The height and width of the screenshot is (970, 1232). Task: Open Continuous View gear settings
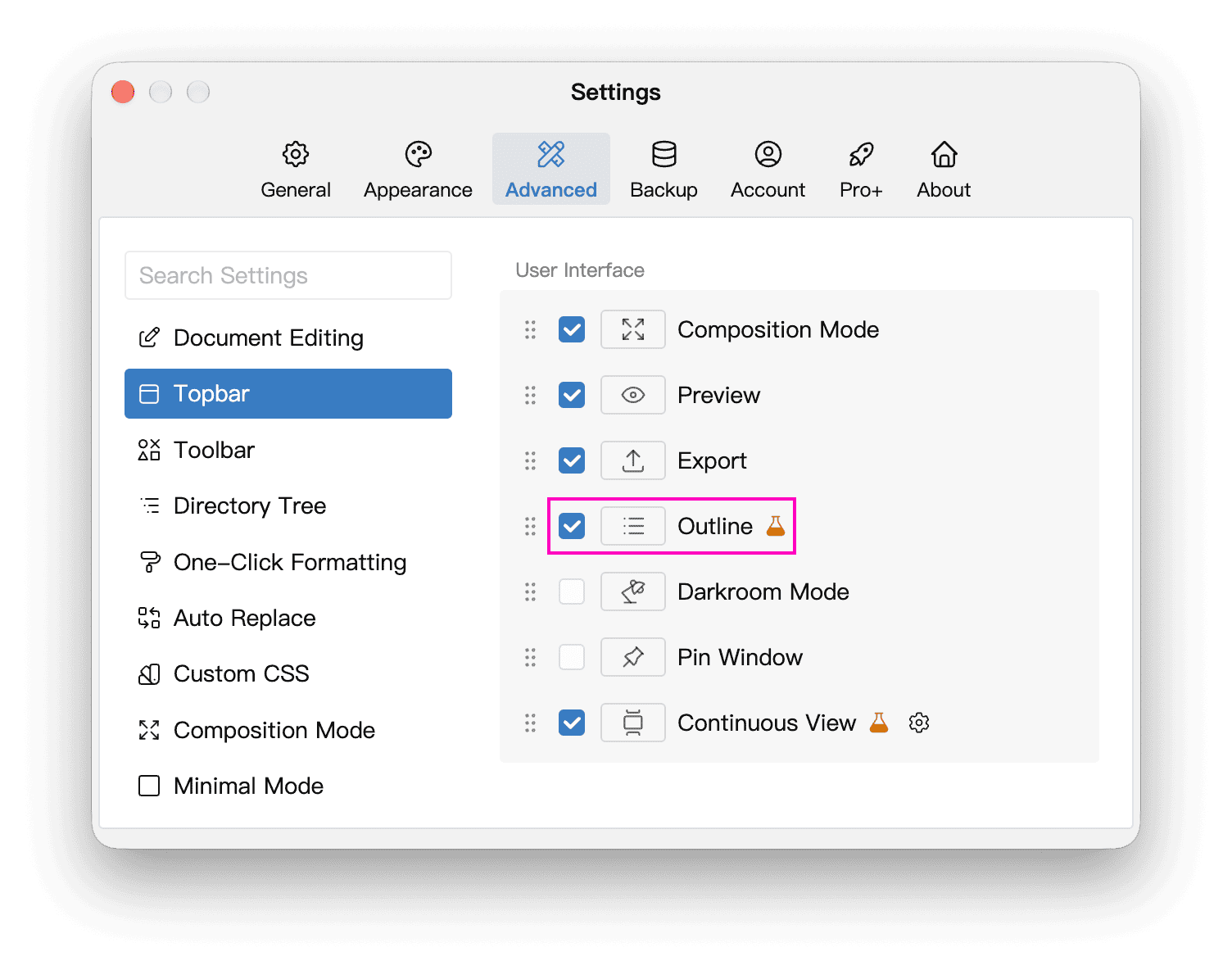[x=919, y=723]
